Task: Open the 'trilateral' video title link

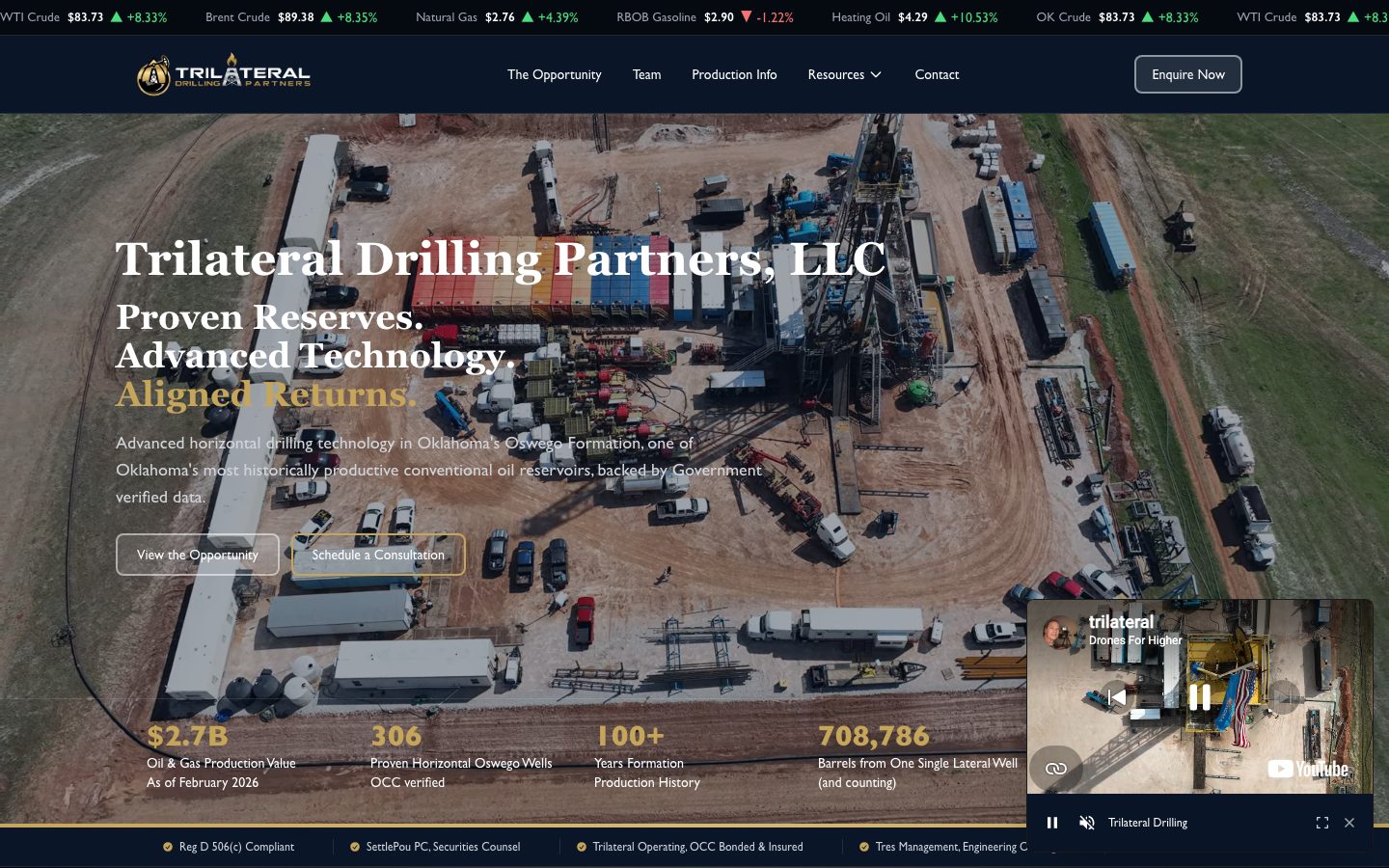Action: 1121,622
